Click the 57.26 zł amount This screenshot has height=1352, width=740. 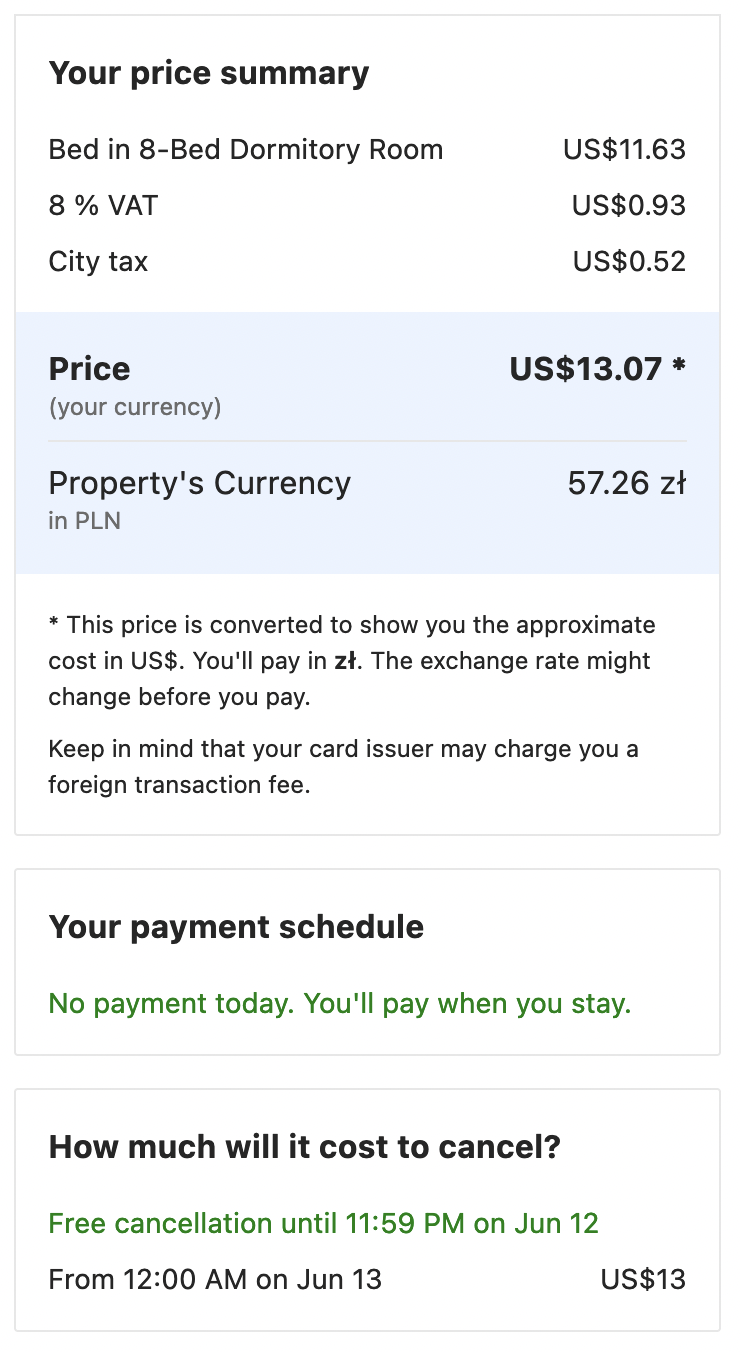tap(626, 483)
